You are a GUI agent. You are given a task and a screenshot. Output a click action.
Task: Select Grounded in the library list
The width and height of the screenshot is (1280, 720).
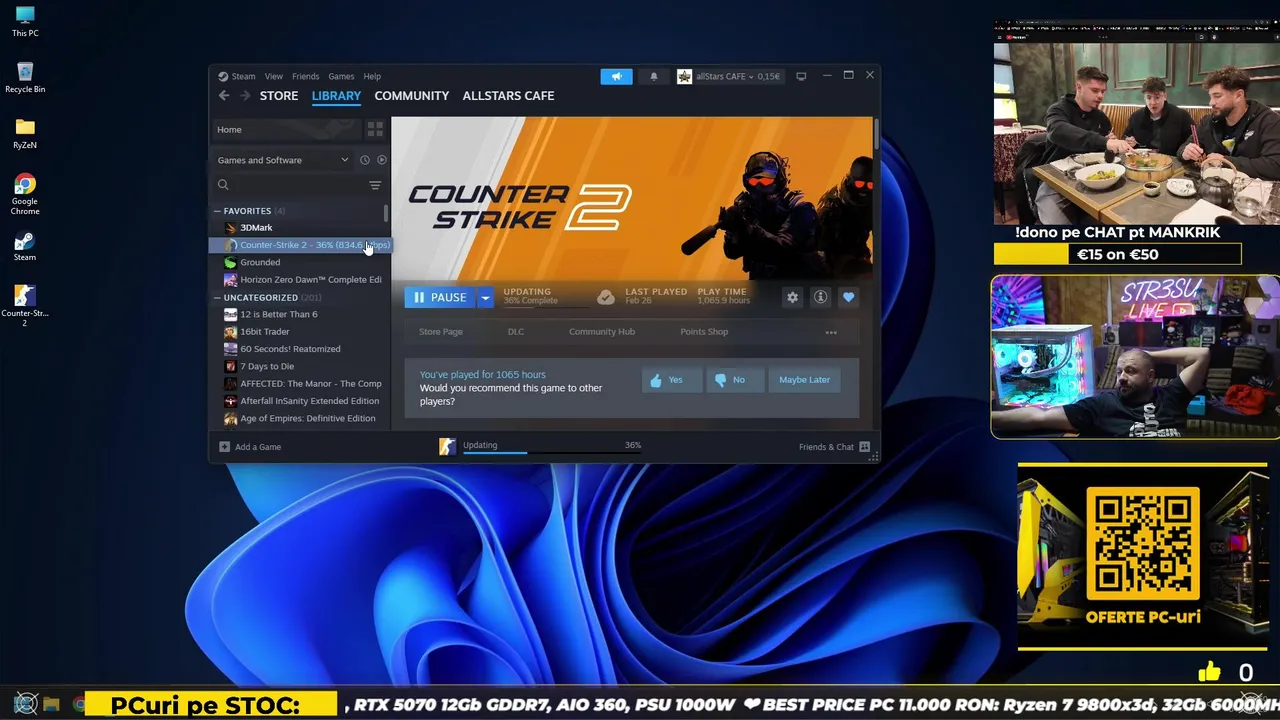[x=260, y=262]
